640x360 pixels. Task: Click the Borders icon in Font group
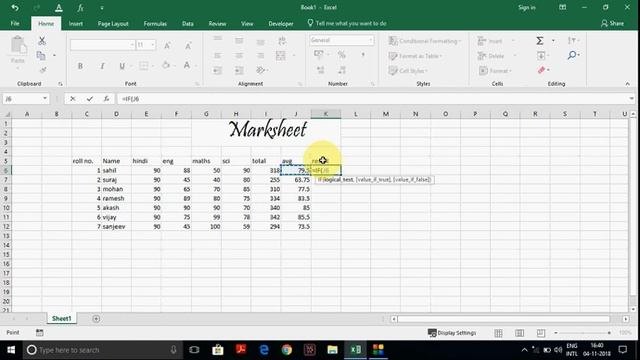click(143, 66)
